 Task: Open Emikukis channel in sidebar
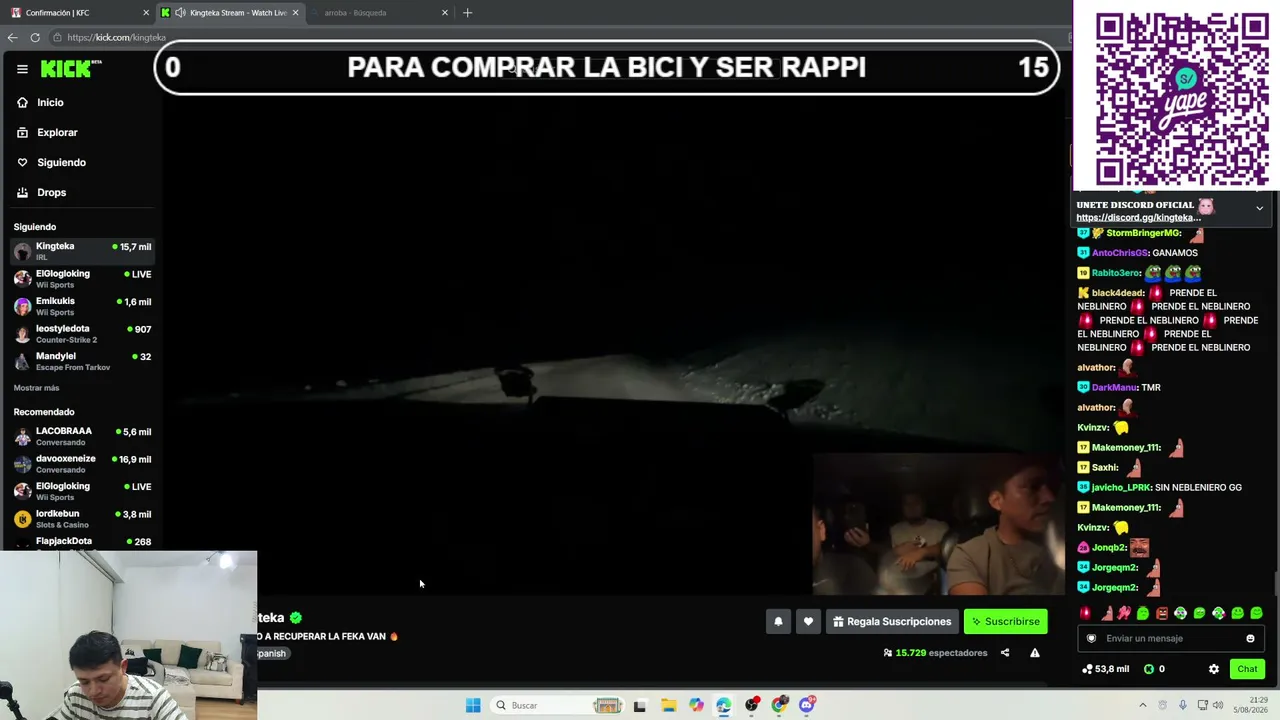pyautogui.click(x=80, y=306)
